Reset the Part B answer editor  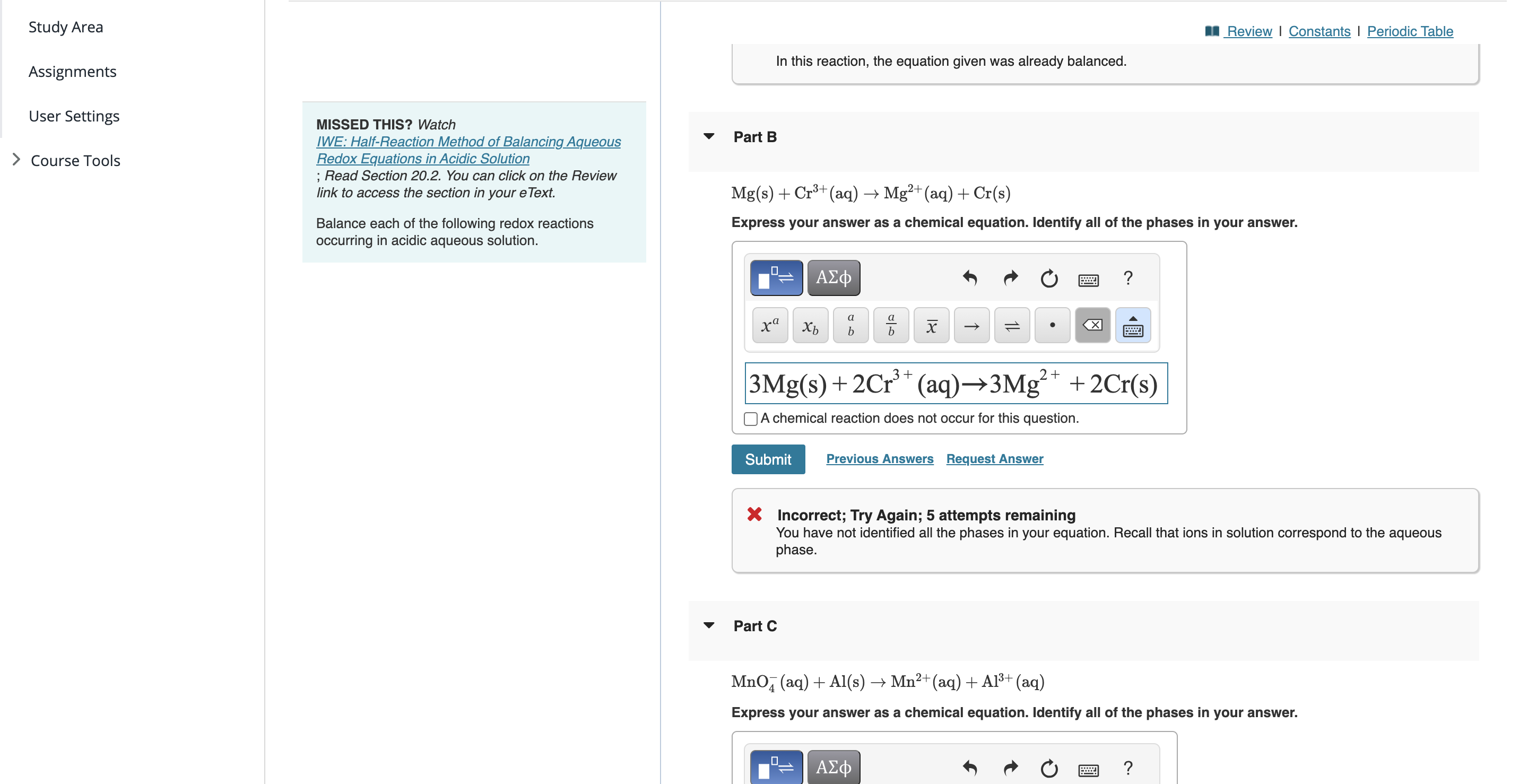click(1049, 277)
